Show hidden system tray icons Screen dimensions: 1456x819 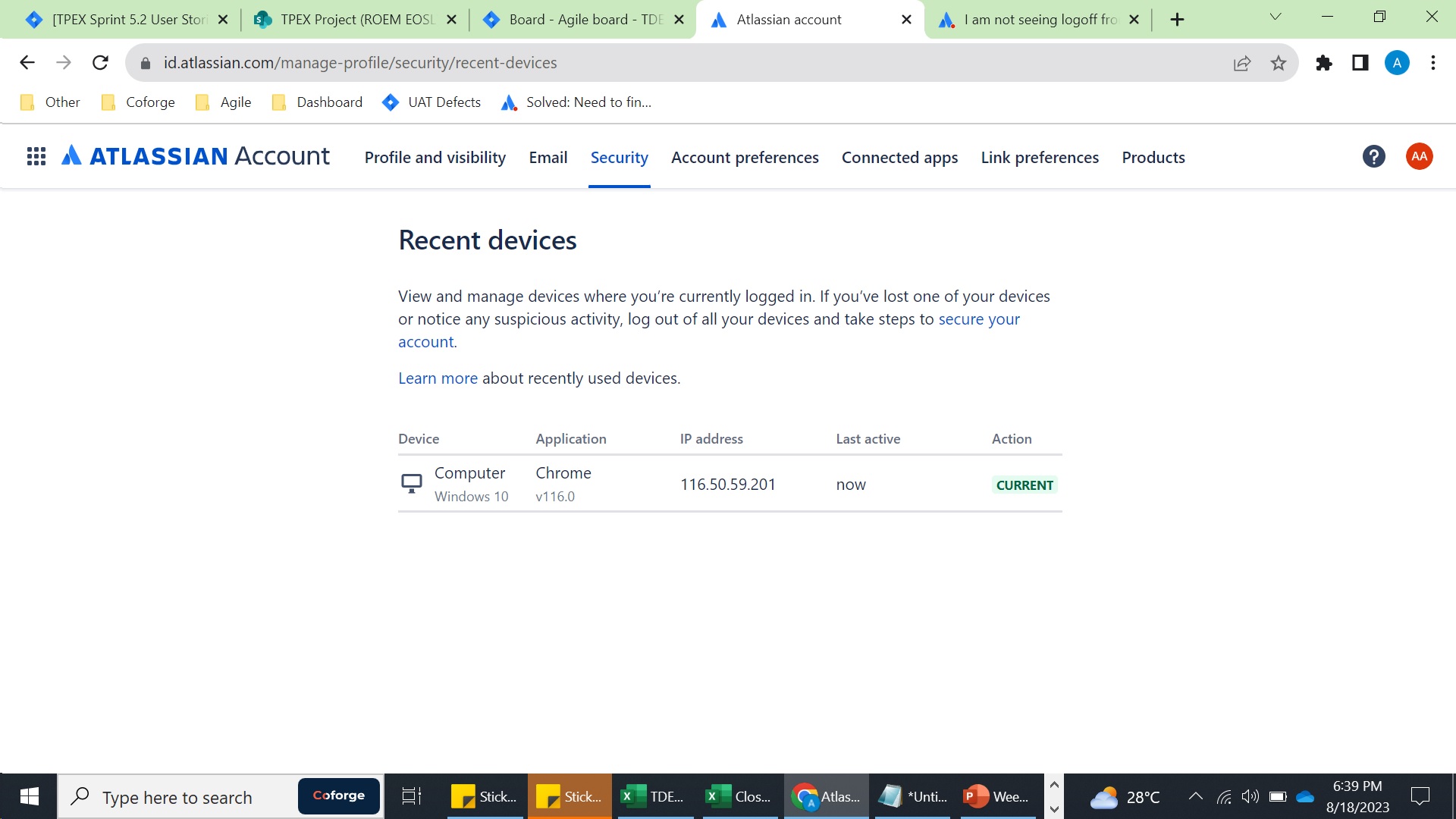tap(1196, 796)
